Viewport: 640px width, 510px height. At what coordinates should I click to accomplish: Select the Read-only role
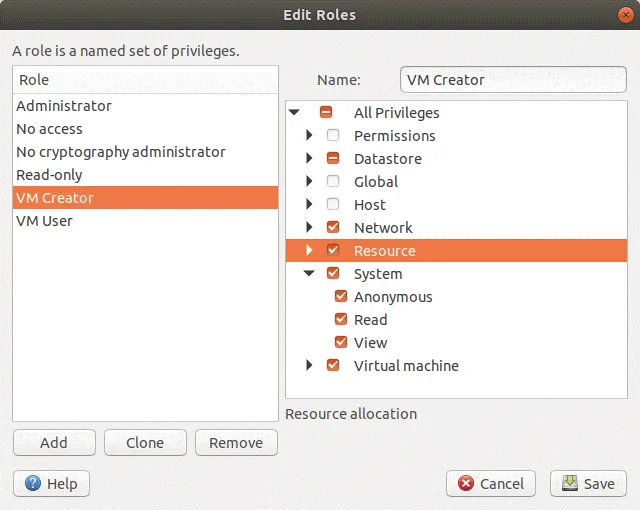click(x=49, y=175)
